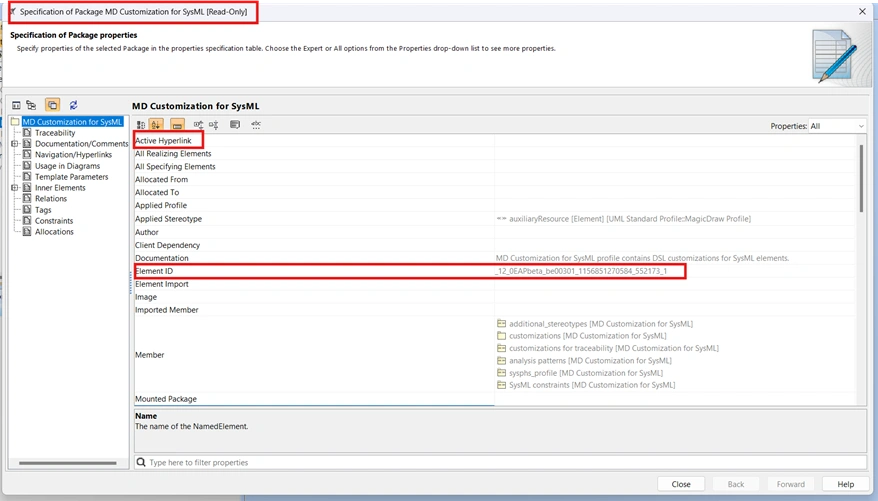Click customizations for traceability member entry
Viewport: 878px width, 501px height.
coord(613,348)
